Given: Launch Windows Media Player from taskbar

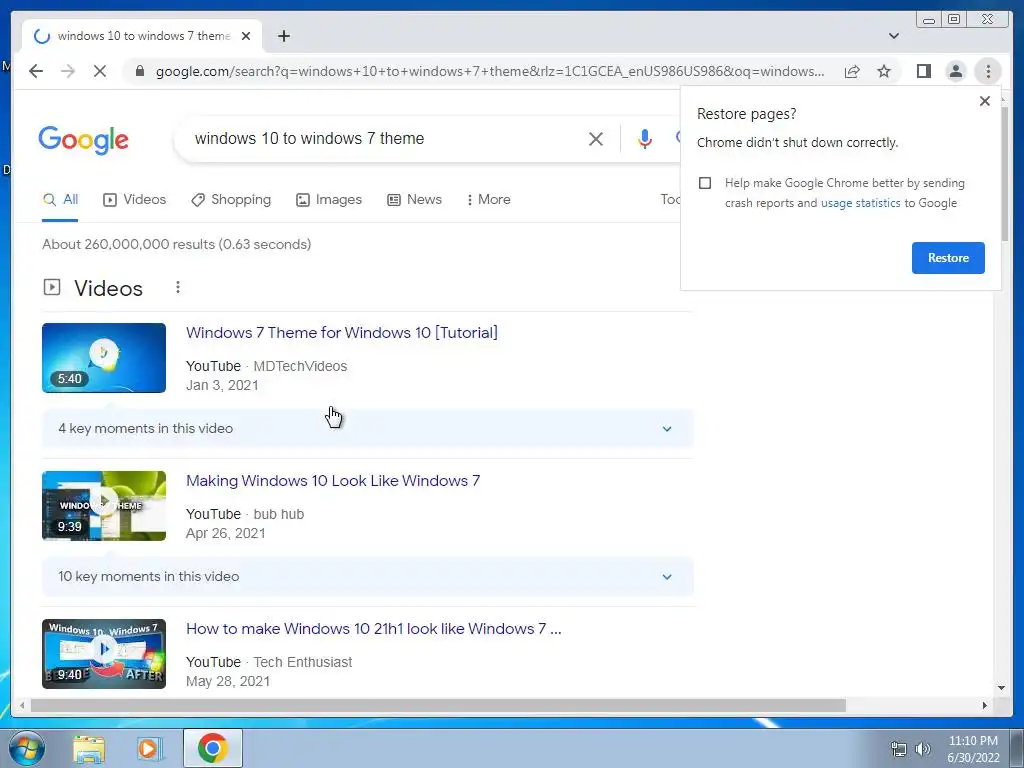Looking at the screenshot, I should tap(149, 748).
